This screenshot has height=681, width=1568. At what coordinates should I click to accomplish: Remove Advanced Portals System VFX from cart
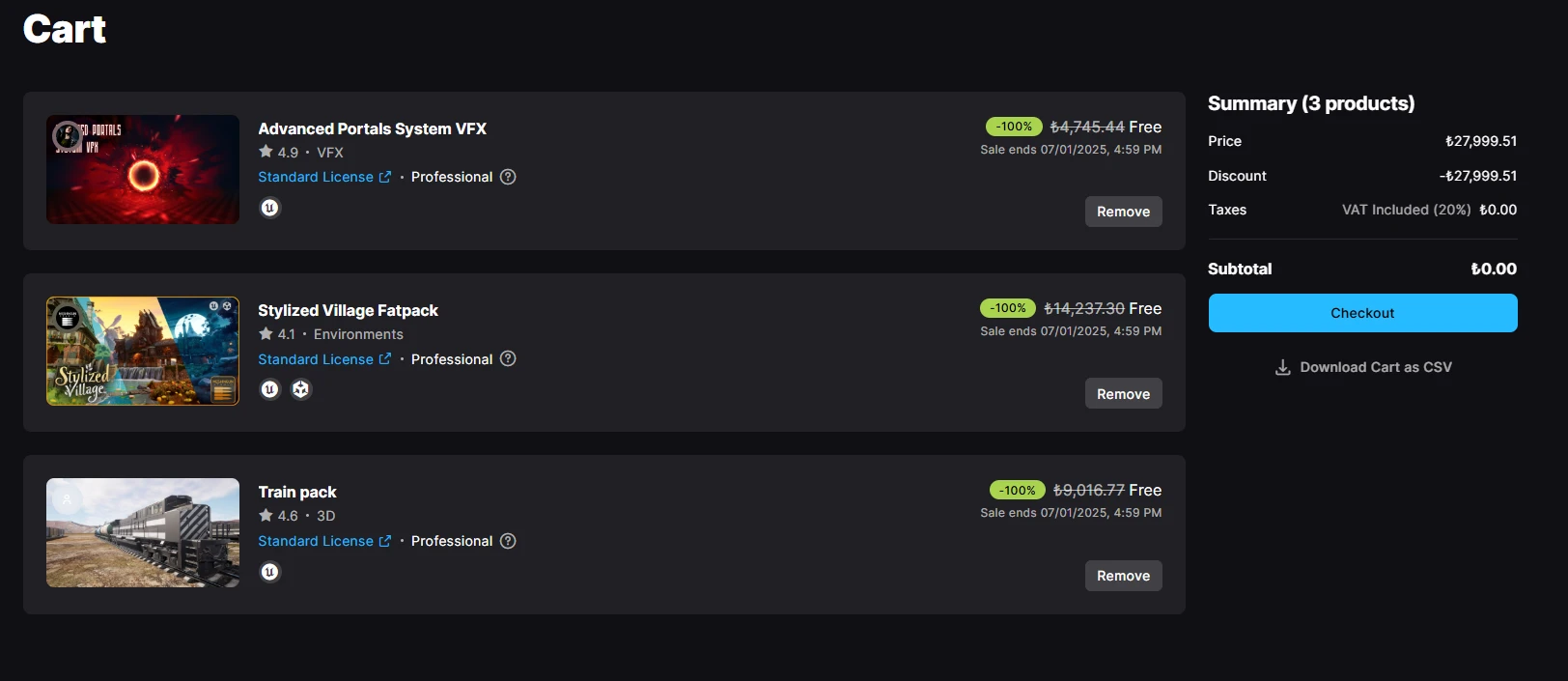pos(1123,212)
